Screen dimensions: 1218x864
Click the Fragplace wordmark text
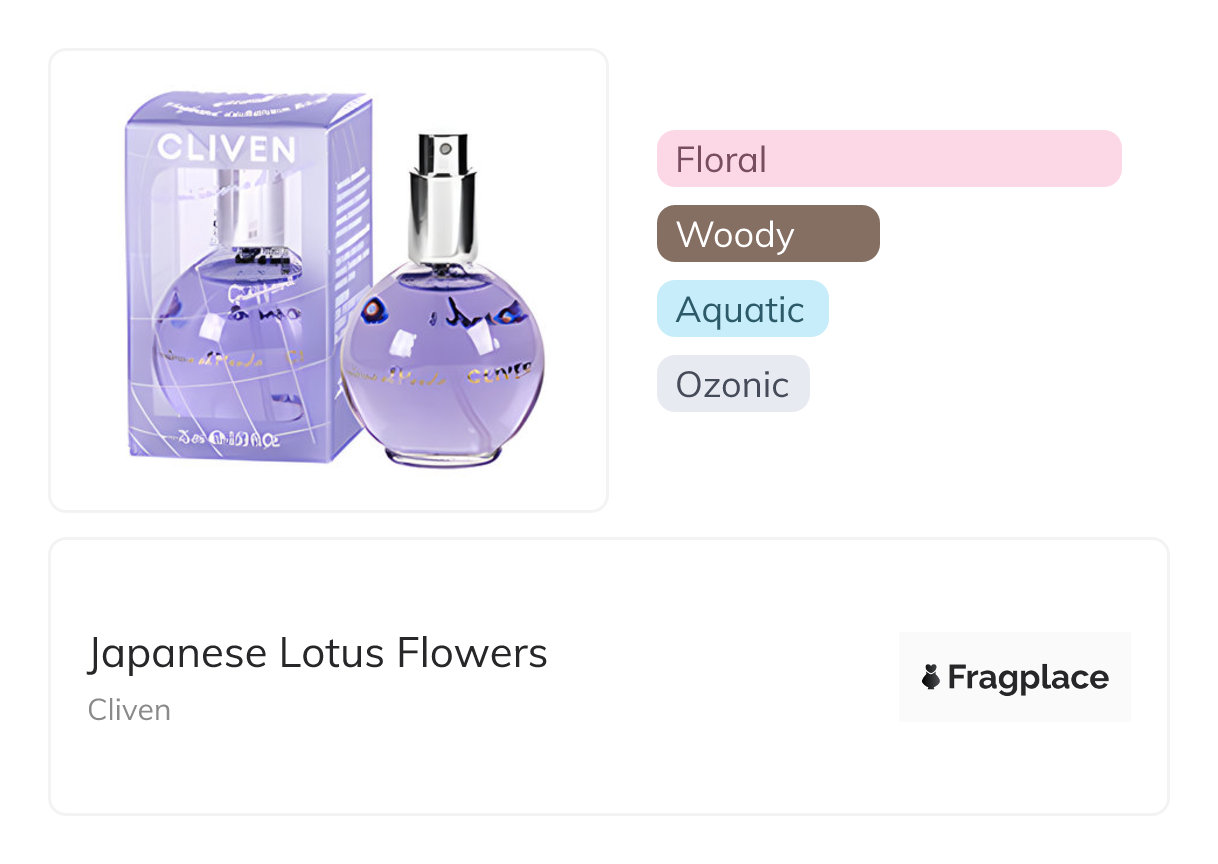coord(1028,678)
